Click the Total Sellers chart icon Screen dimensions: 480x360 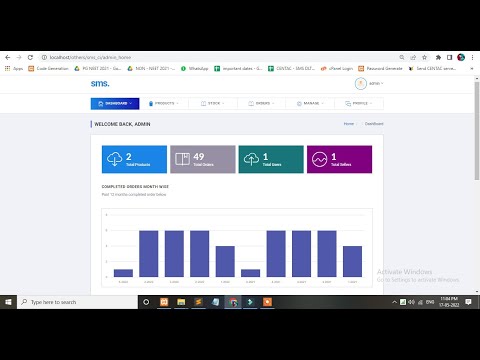point(319,159)
